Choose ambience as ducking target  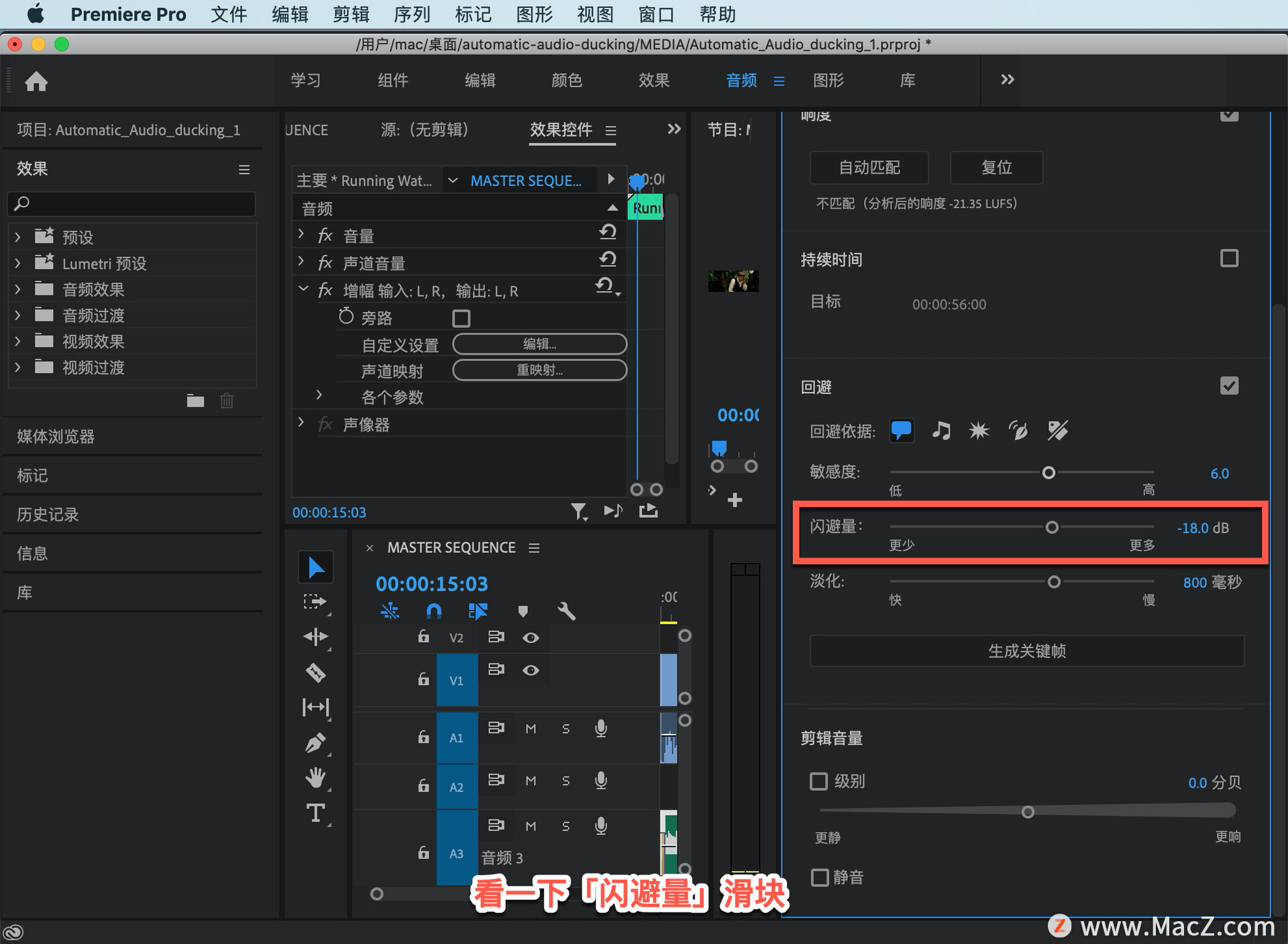(x=1018, y=430)
